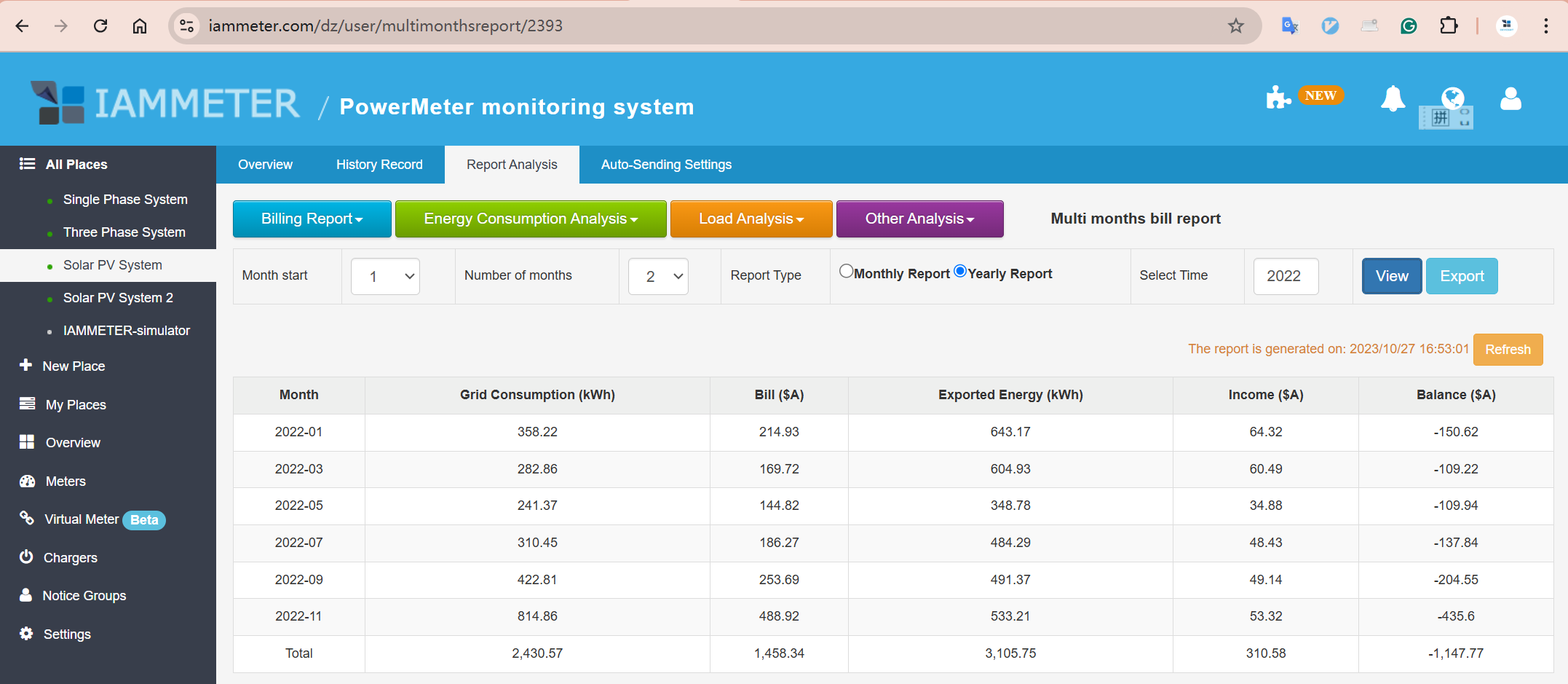Screen dimensions: 1568x684
Task: Click the 2022-11 month cell
Action: point(298,616)
